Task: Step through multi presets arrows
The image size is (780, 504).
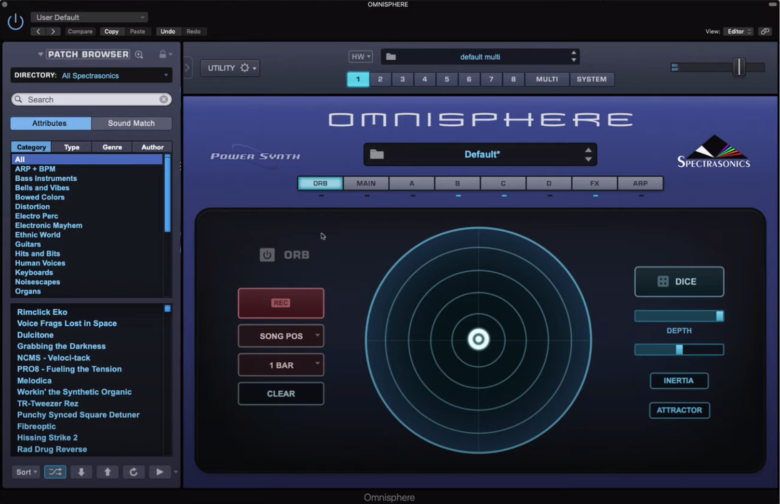Action: coord(574,56)
